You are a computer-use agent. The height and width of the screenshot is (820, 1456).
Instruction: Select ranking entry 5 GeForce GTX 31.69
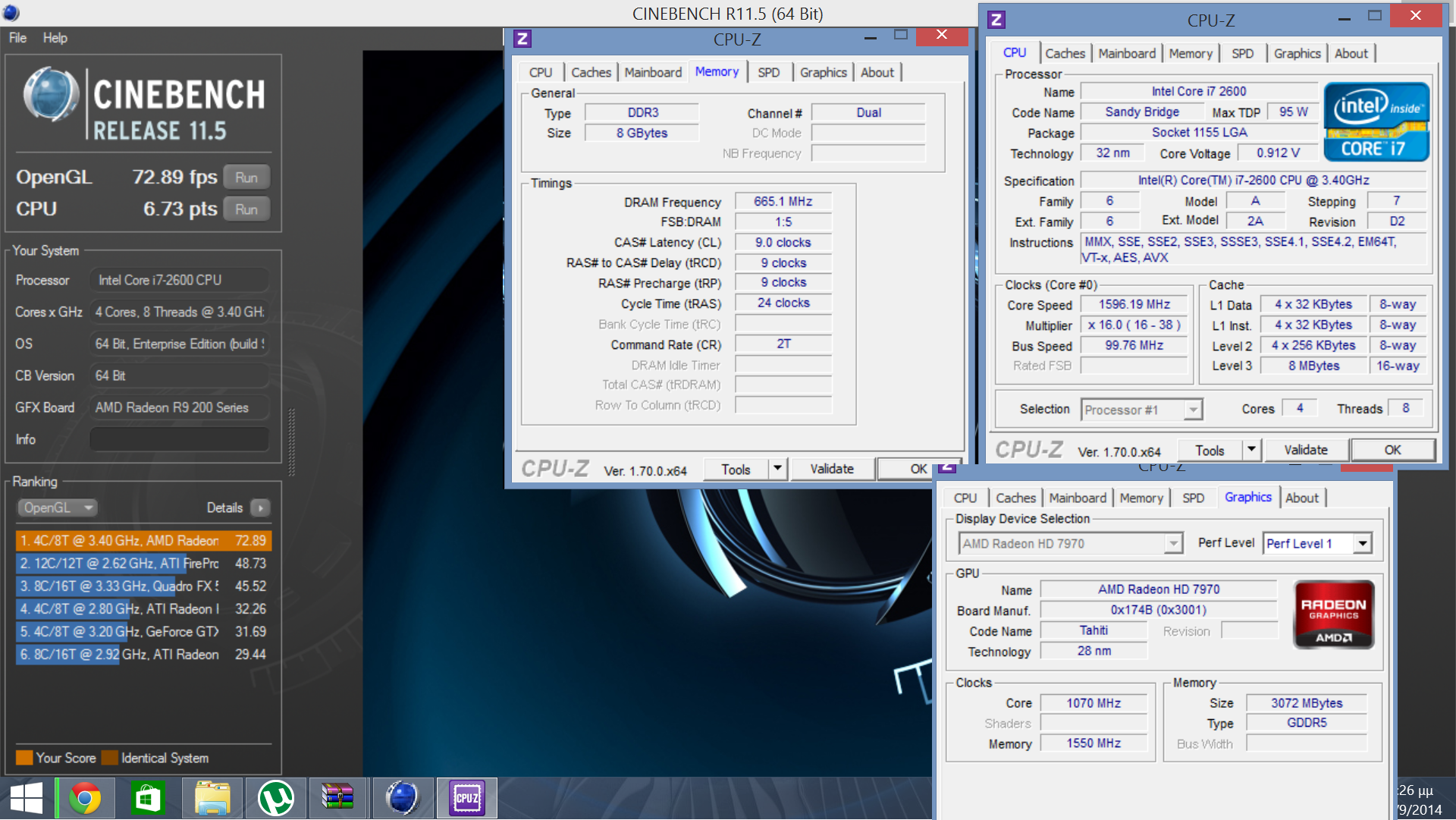[x=143, y=632]
